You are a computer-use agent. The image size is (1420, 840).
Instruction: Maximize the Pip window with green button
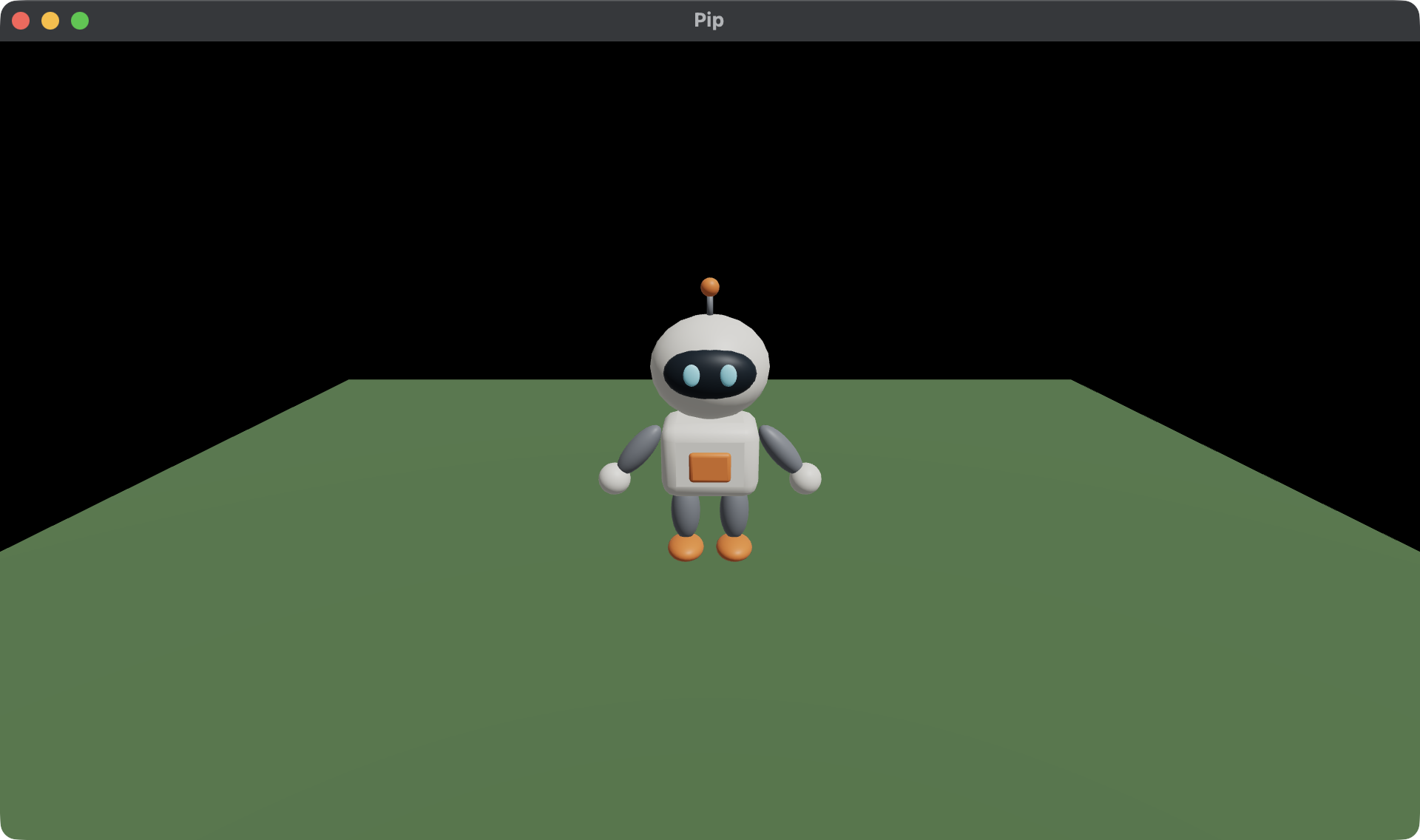coord(80,21)
